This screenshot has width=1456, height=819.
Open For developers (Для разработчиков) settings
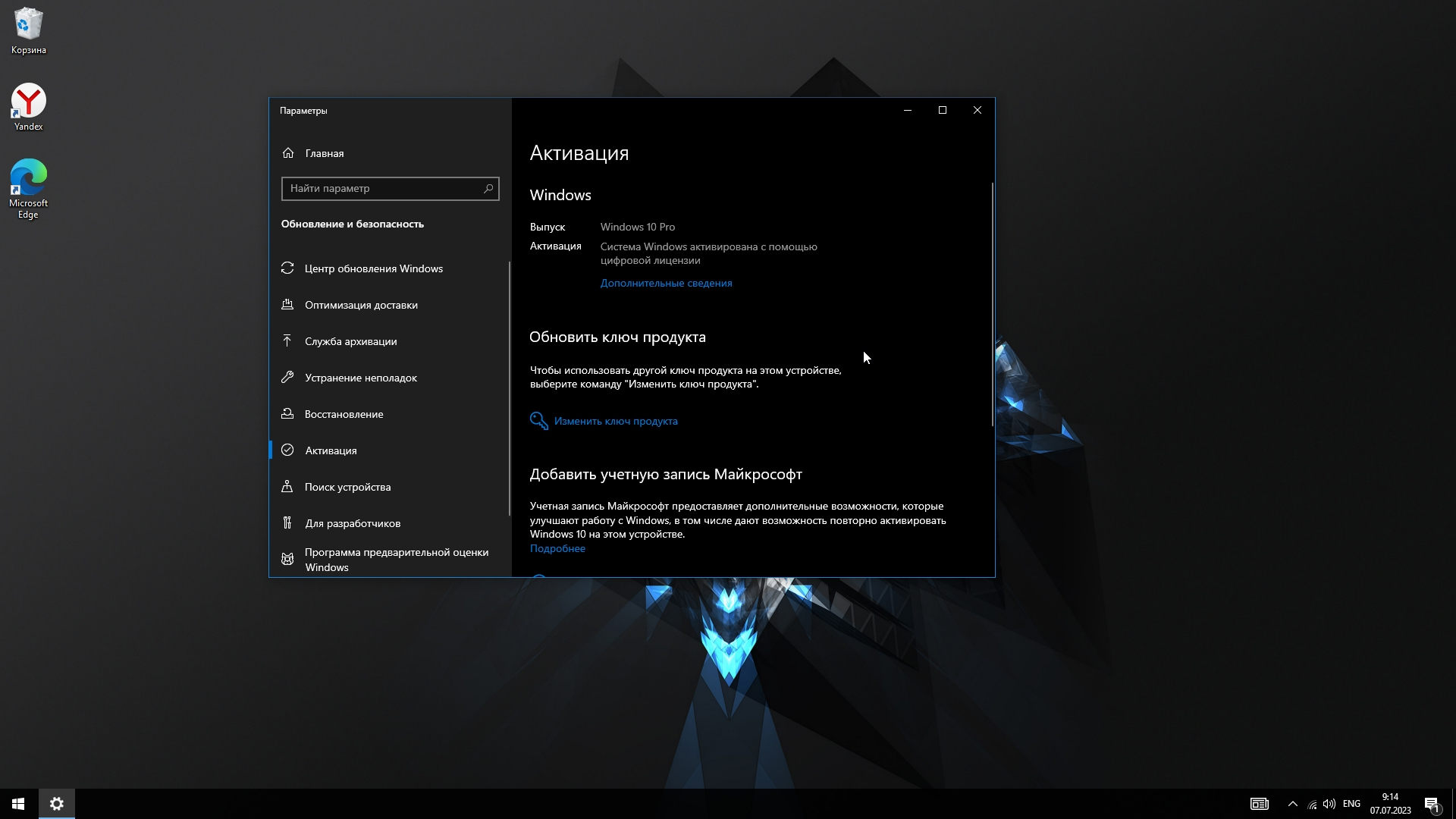click(353, 523)
